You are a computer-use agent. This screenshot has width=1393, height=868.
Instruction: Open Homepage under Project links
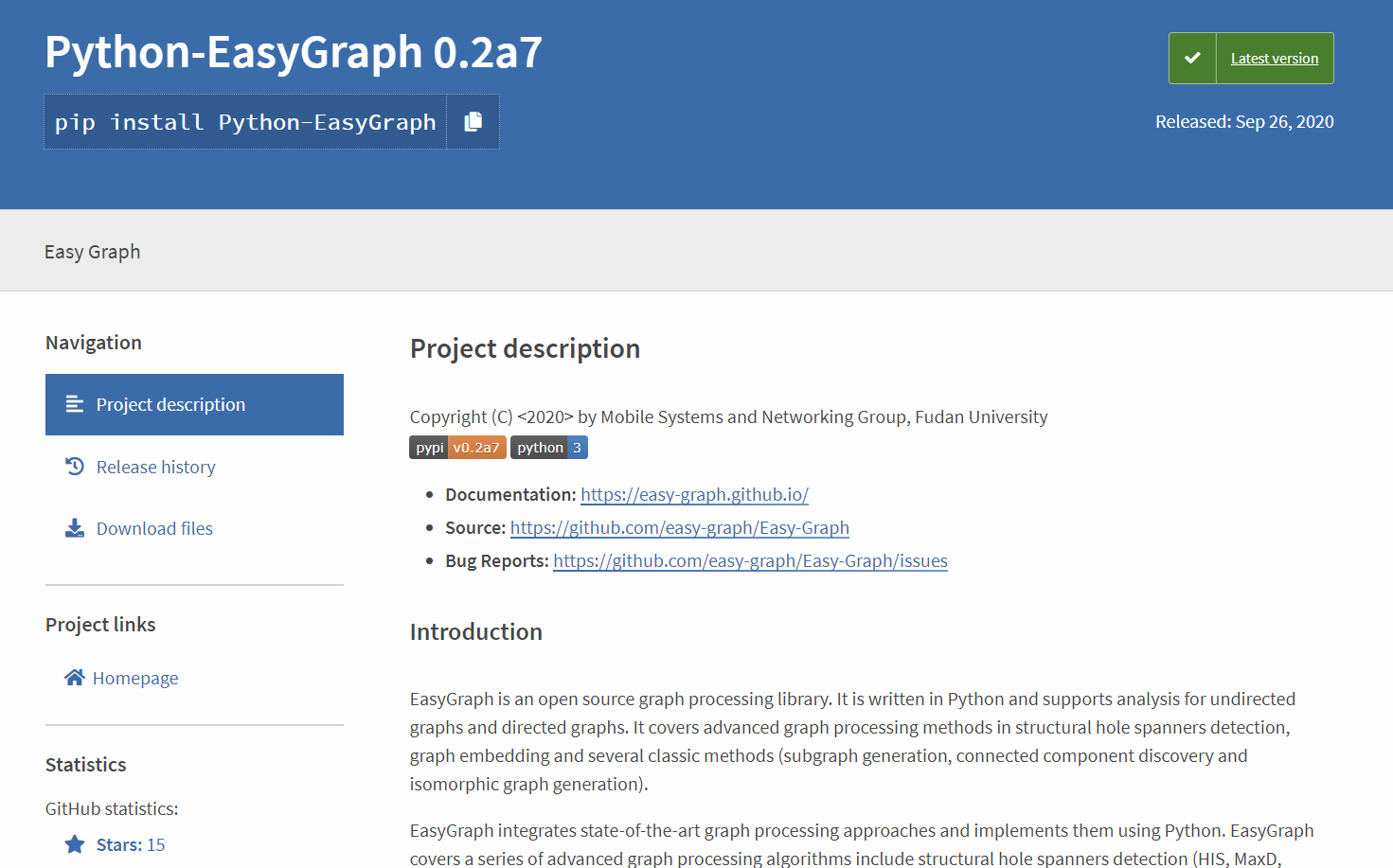[135, 677]
